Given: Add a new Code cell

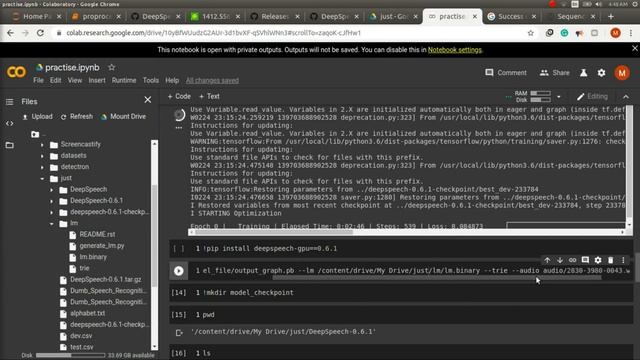Looking at the screenshot, I should (179, 96).
